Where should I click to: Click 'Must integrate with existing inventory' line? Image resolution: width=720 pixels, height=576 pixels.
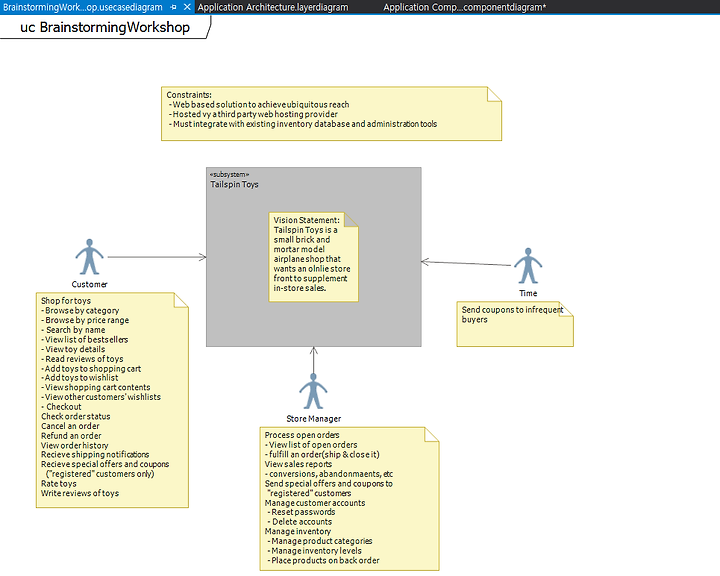(303, 124)
